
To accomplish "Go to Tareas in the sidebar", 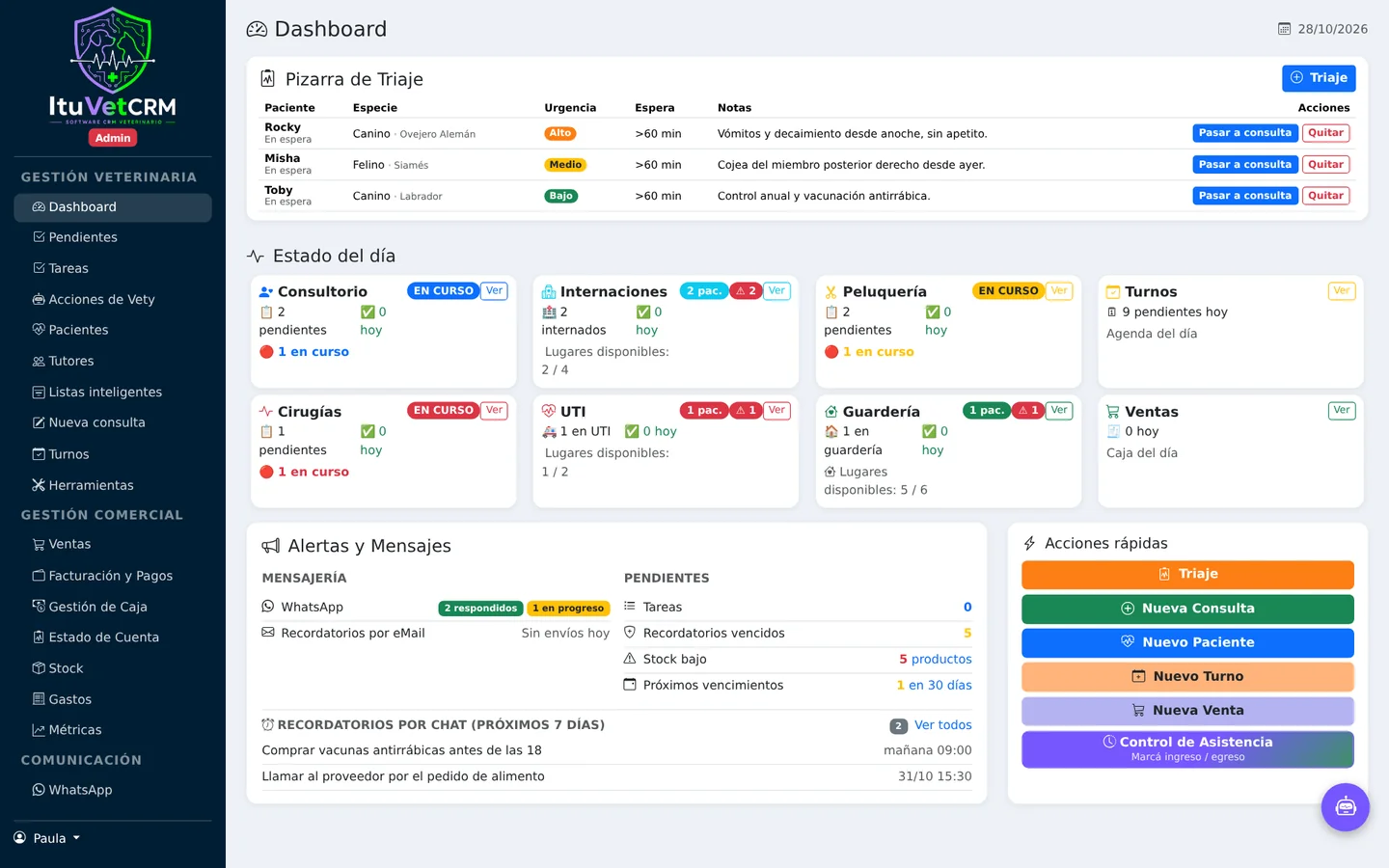I will [113, 268].
